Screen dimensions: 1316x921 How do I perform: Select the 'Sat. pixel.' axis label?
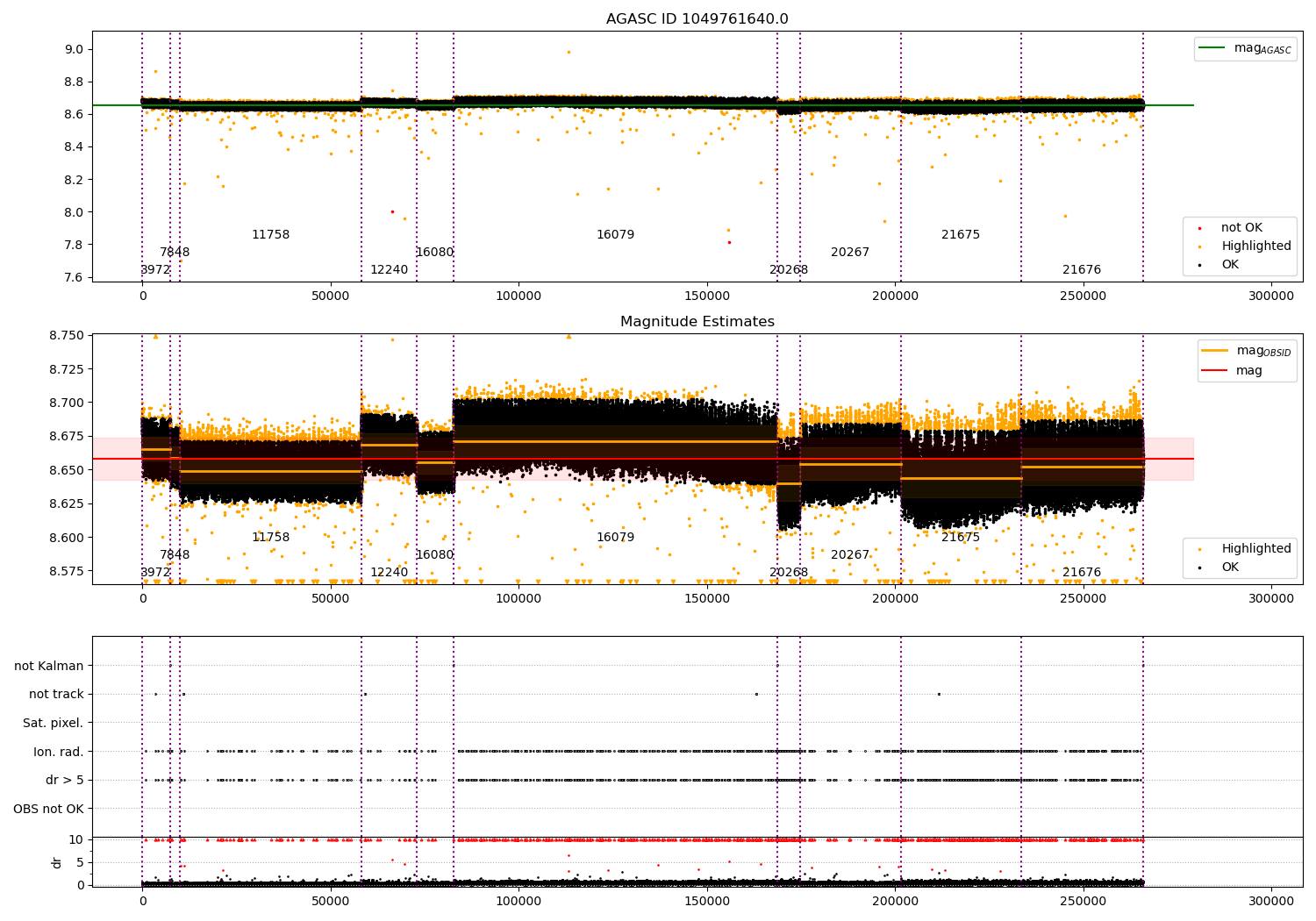tap(54, 723)
